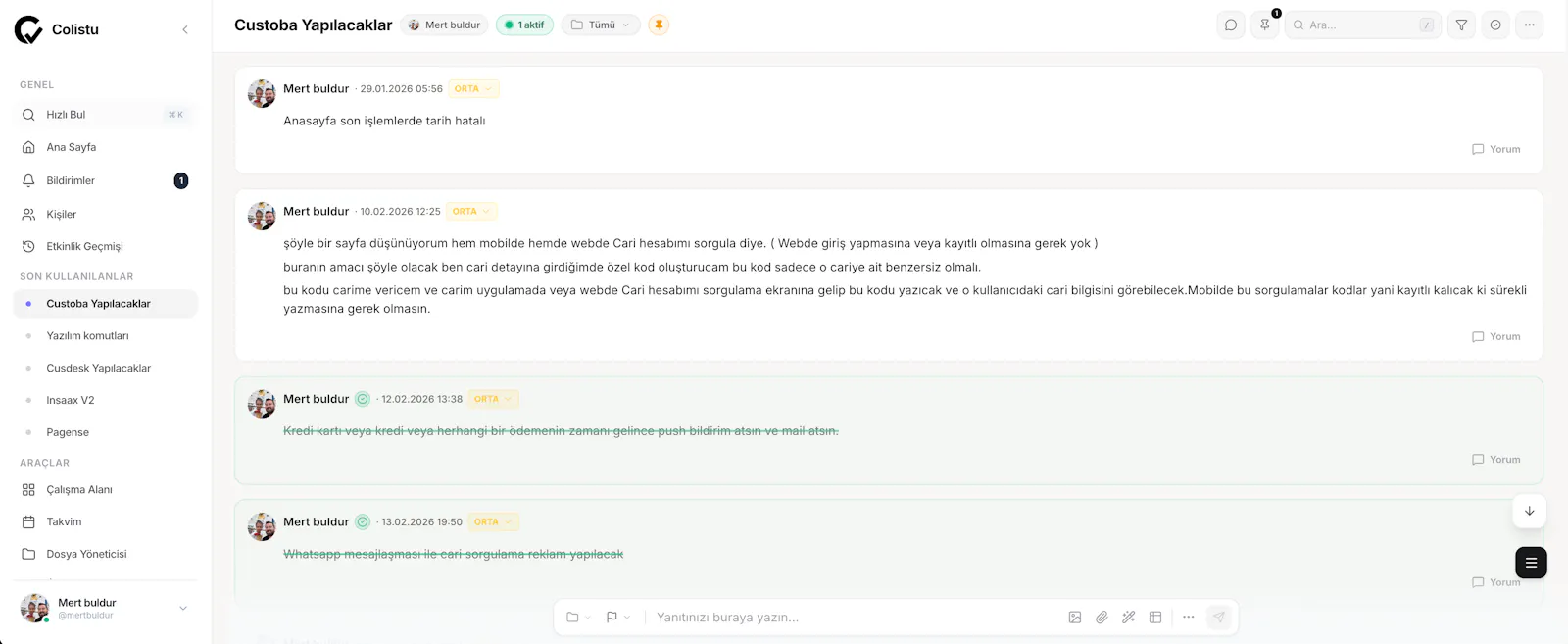The width and height of the screenshot is (1568, 644).
Task: Insert a table using the table icon
Action: (1155, 618)
